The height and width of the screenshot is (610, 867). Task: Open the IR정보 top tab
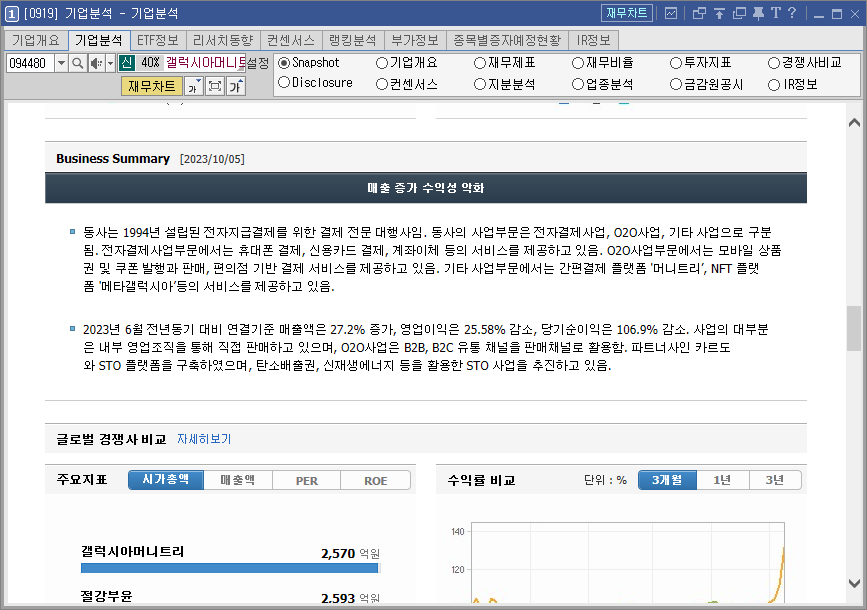pos(593,40)
